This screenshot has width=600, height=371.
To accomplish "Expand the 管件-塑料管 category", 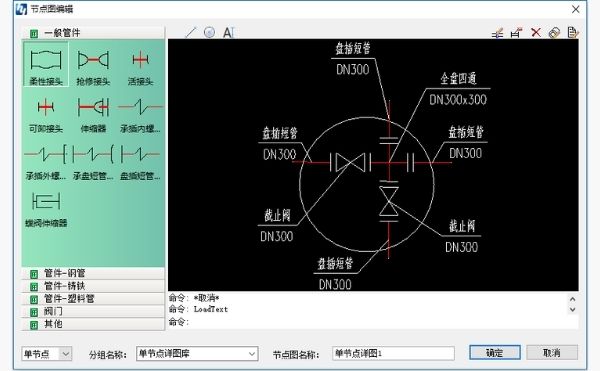I will [93, 299].
